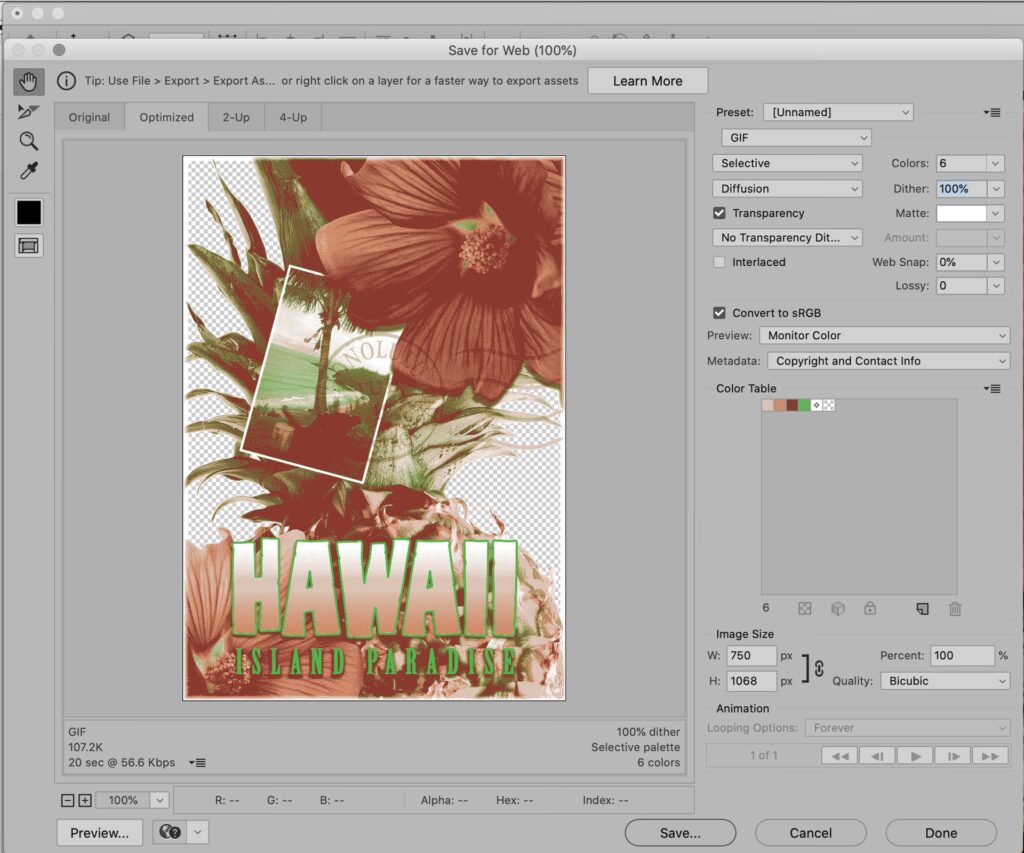Click the new color icon in Color Table

923,608
